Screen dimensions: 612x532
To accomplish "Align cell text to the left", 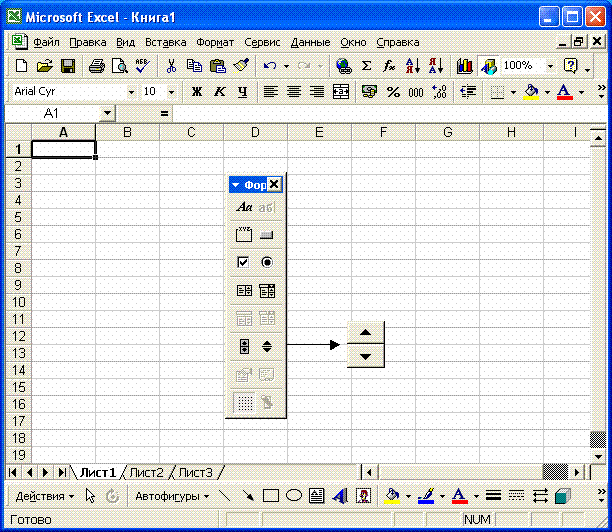I will tap(270, 92).
